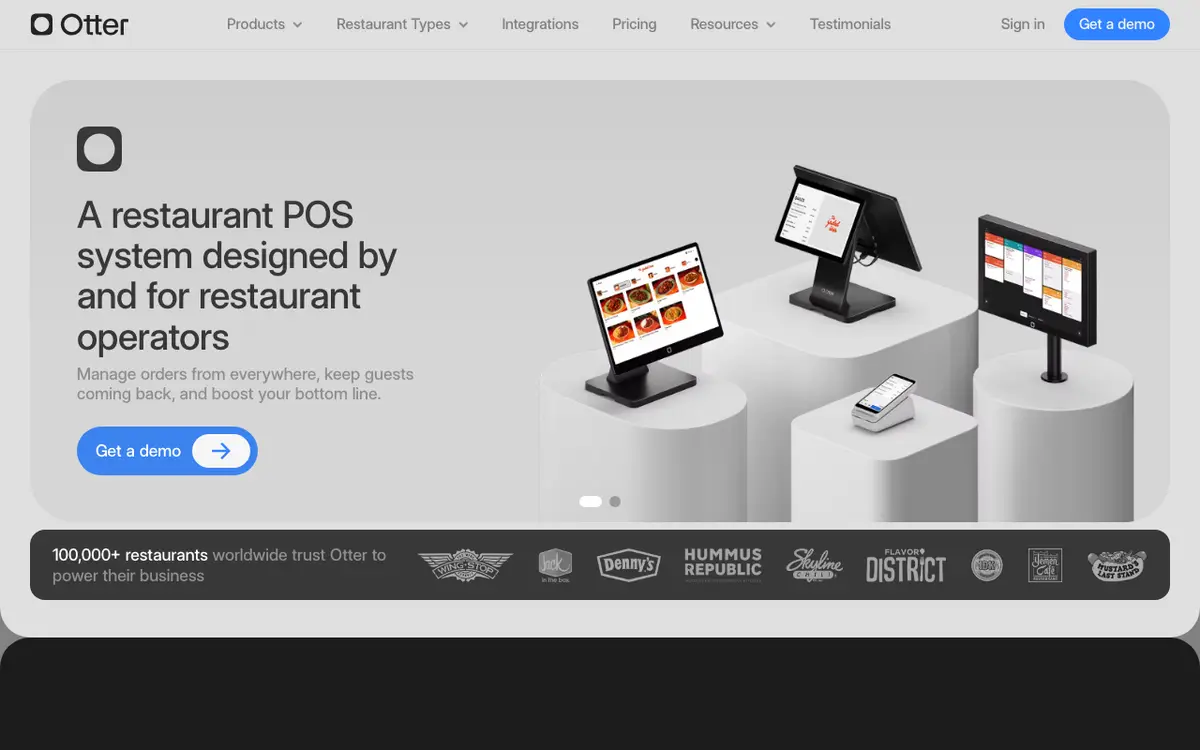
Task: Click the rounded square Otter icon in the hero
Action: pyautogui.click(x=99, y=149)
